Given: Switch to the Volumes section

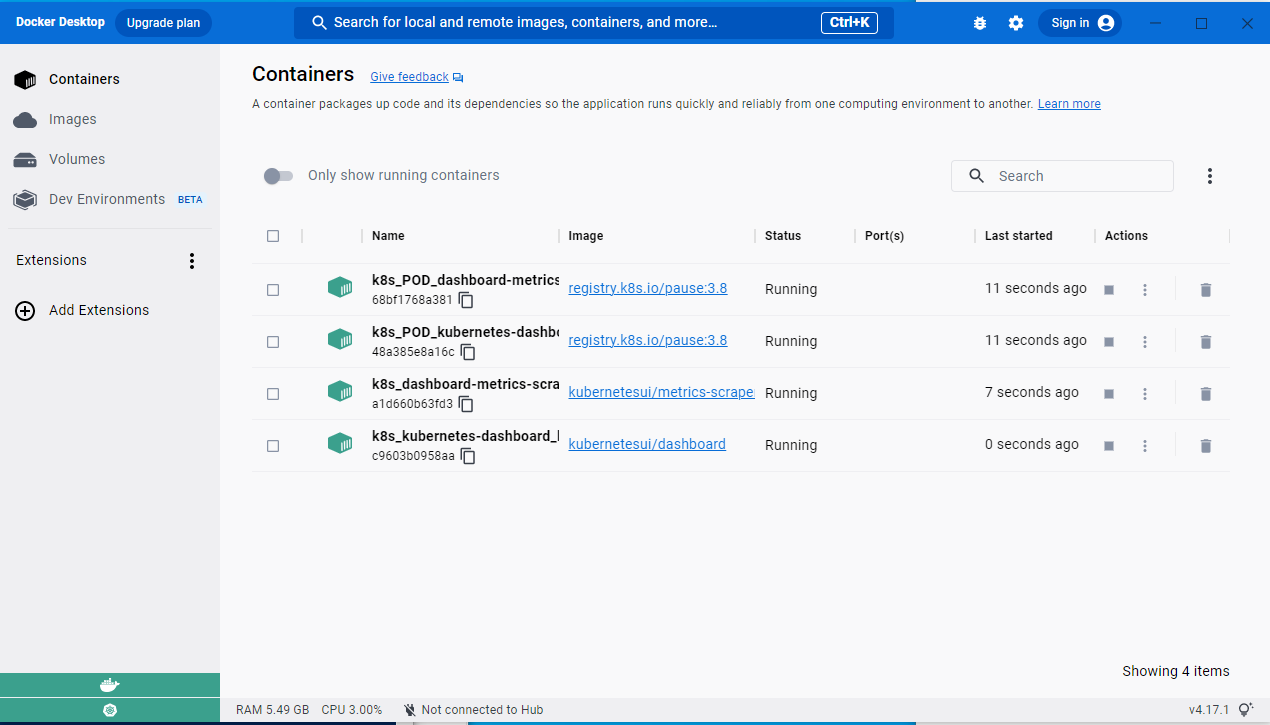Looking at the screenshot, I should coord(77,159).
